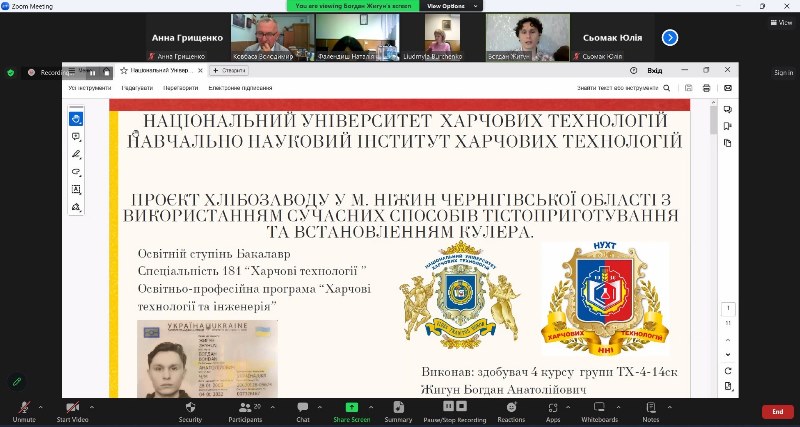Click the save document icon
Viewport: 800px width, 427px height.
click(x=689, y=88)
